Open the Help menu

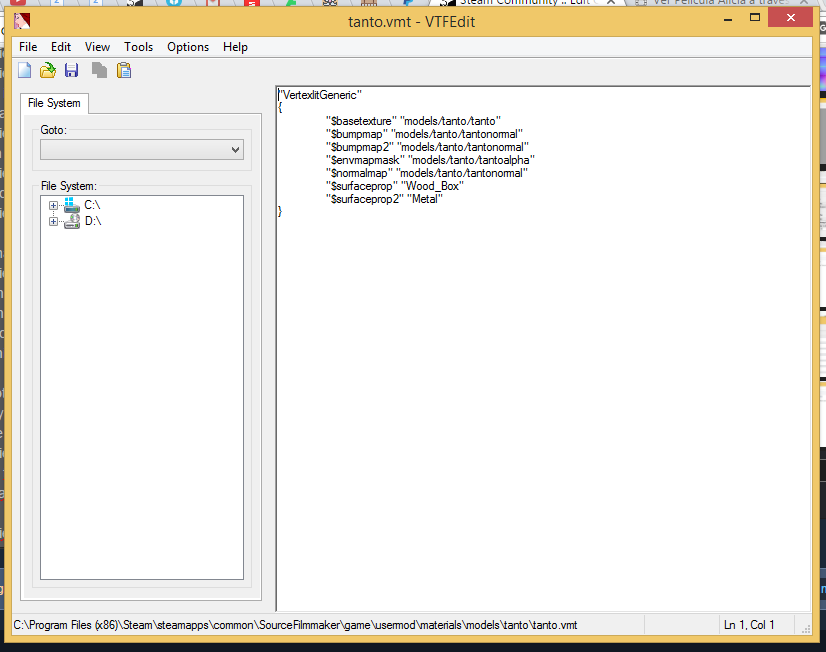(235, 47)
